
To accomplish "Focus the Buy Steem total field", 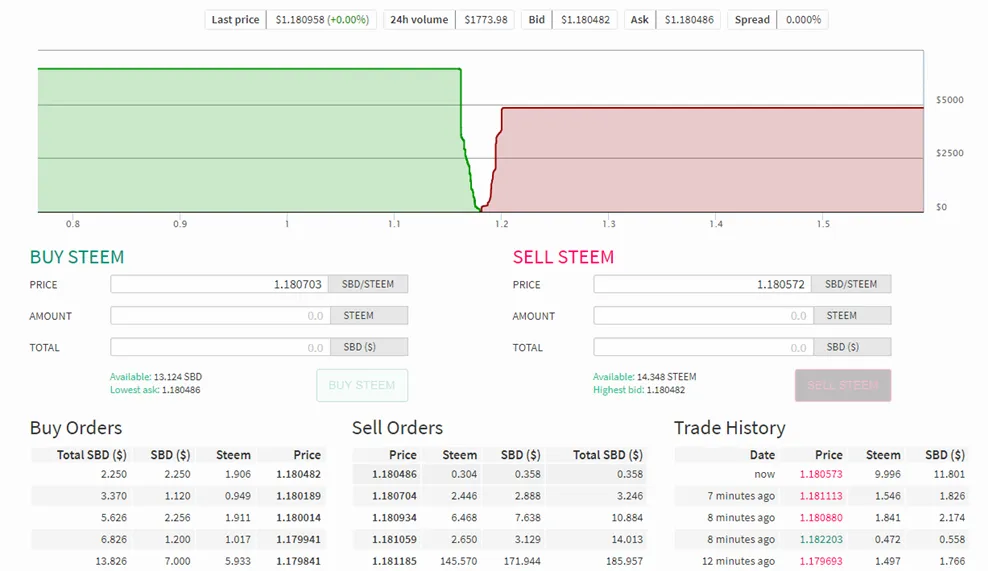I will click(220, 347).
